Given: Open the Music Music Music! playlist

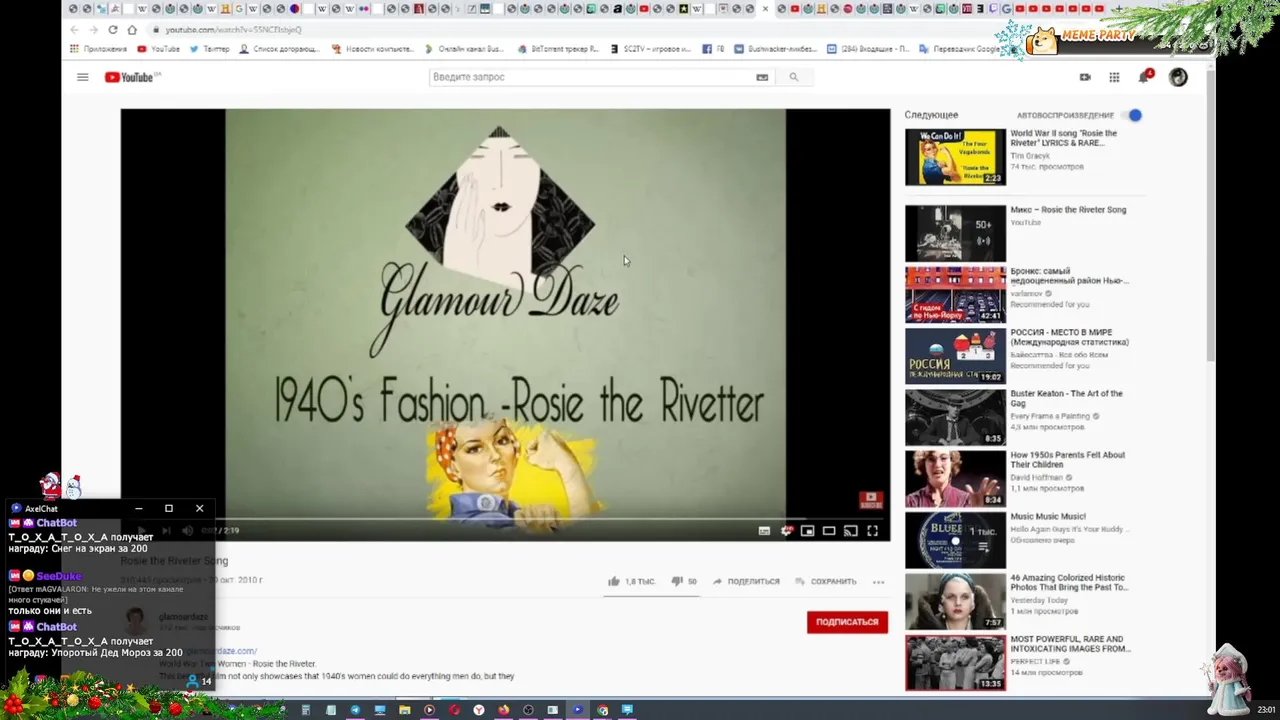Looking at the screenshot, I should [1047, 516].
